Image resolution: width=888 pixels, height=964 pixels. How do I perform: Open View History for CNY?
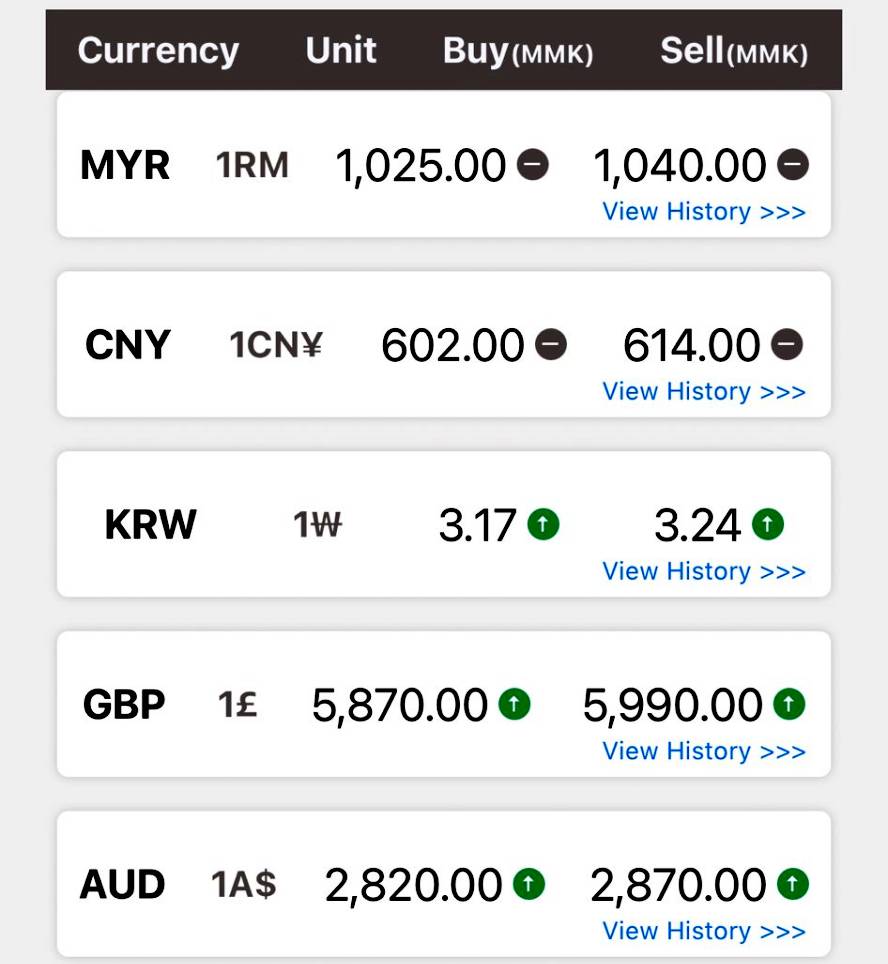(703, 392)
